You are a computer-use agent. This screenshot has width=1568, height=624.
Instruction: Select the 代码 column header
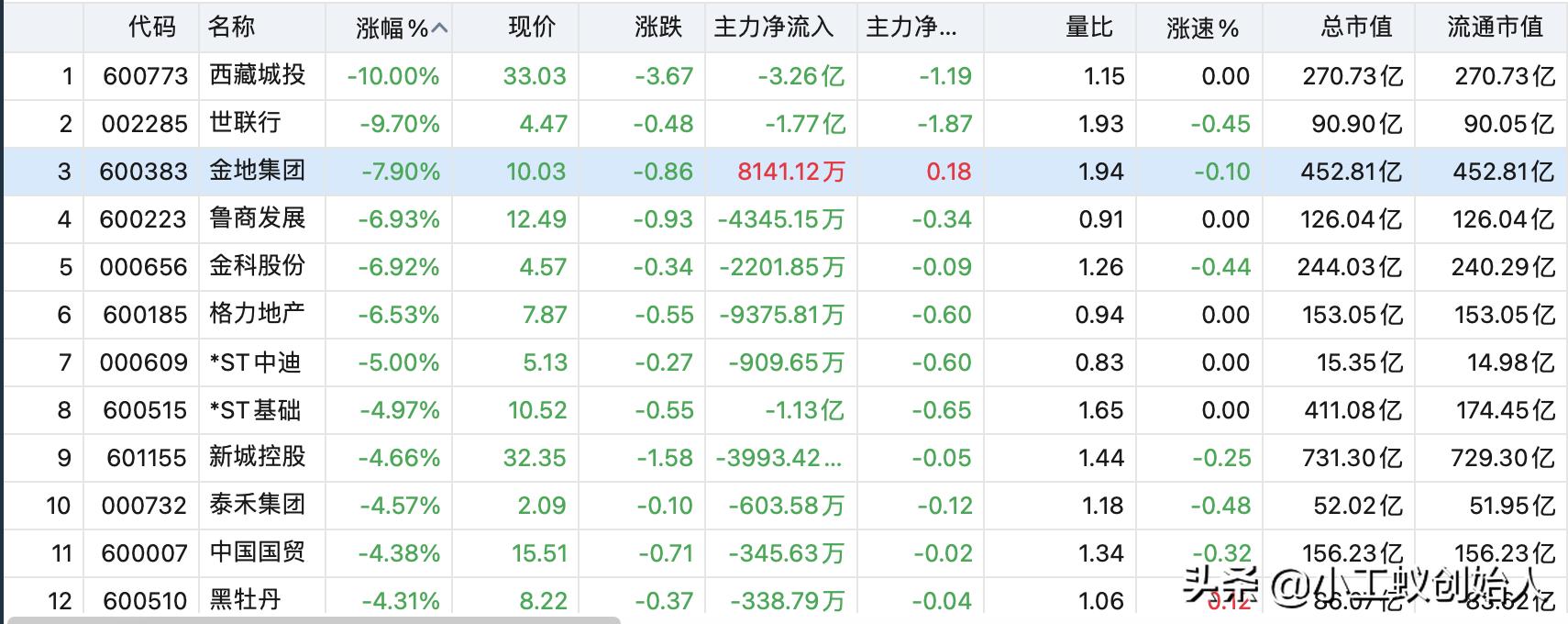151,28
